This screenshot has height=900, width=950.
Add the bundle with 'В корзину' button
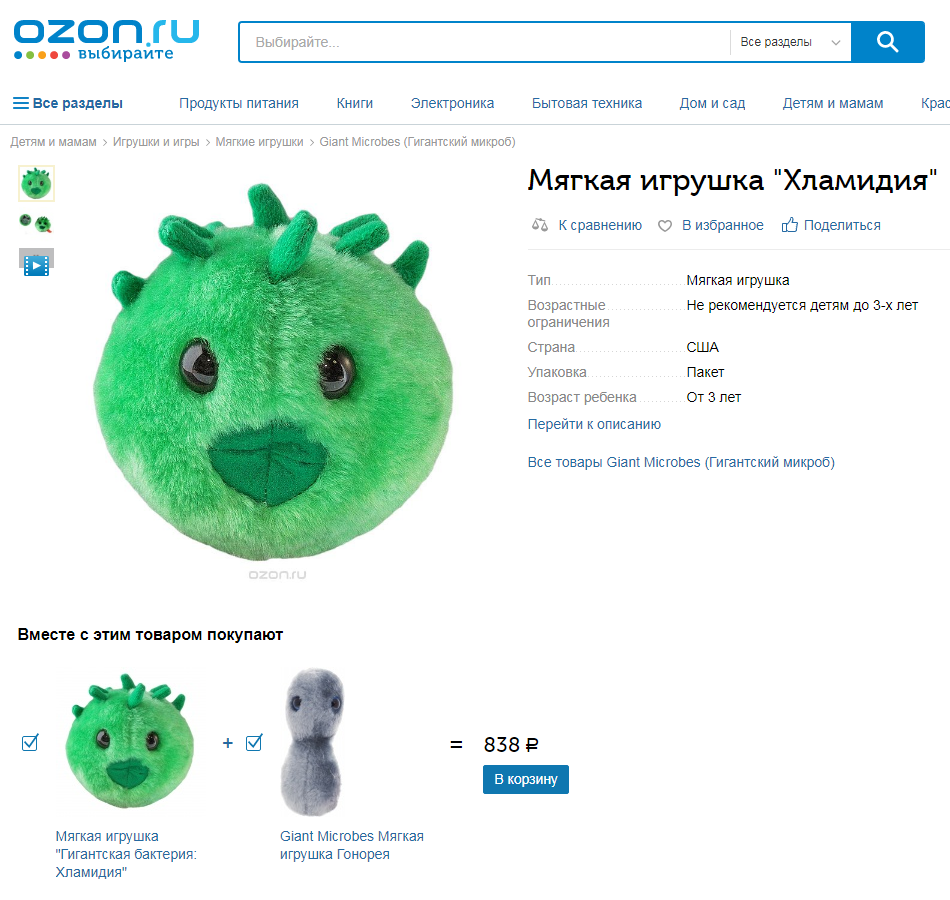tap(525, 779)
